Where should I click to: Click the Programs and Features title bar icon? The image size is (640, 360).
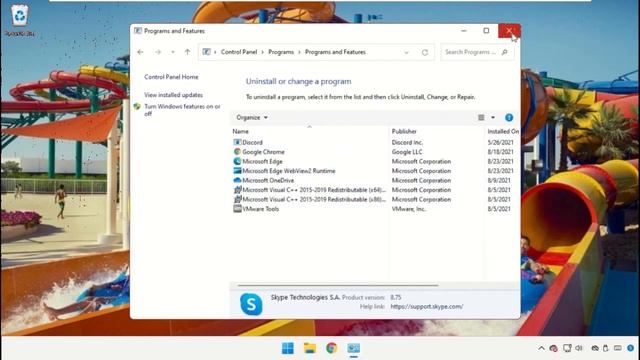(138, 31)
